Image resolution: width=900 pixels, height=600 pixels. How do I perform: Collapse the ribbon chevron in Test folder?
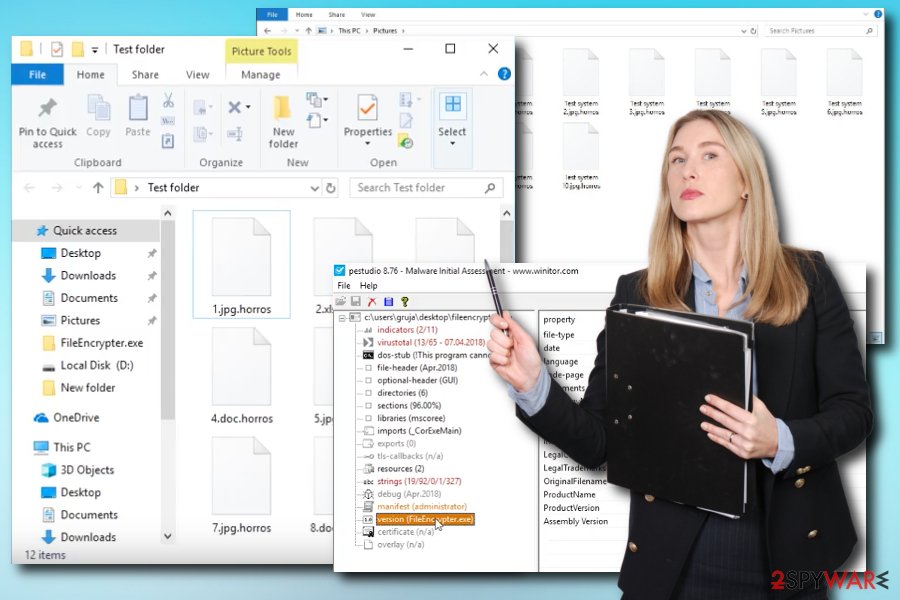(x=484, y=74)
